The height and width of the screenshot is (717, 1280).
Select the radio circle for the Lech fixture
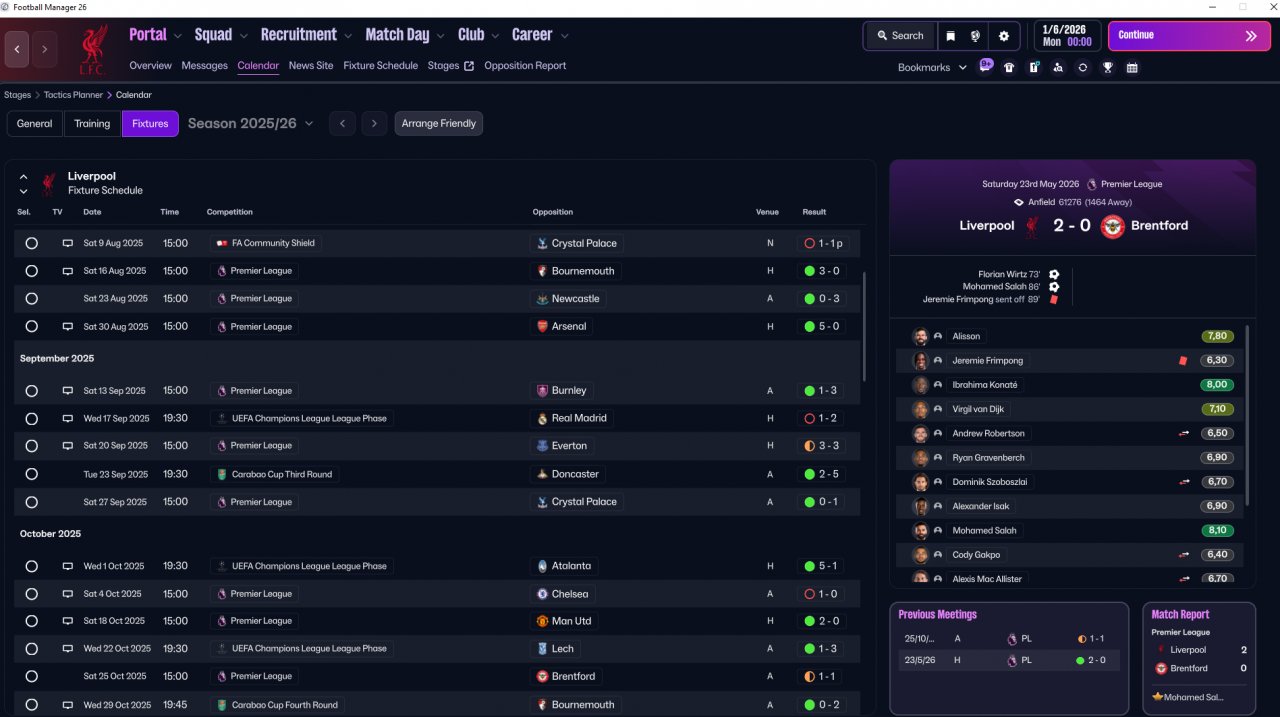pos(31,649)
